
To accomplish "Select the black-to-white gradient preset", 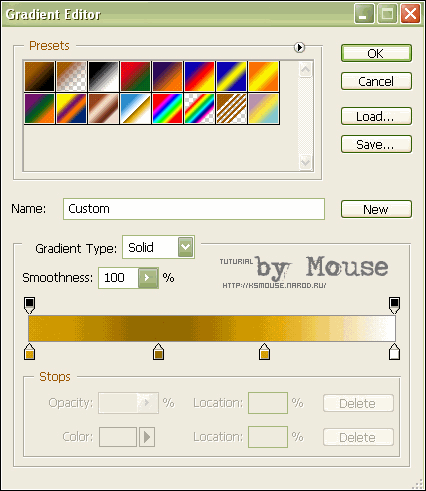I will pos(103,76).
